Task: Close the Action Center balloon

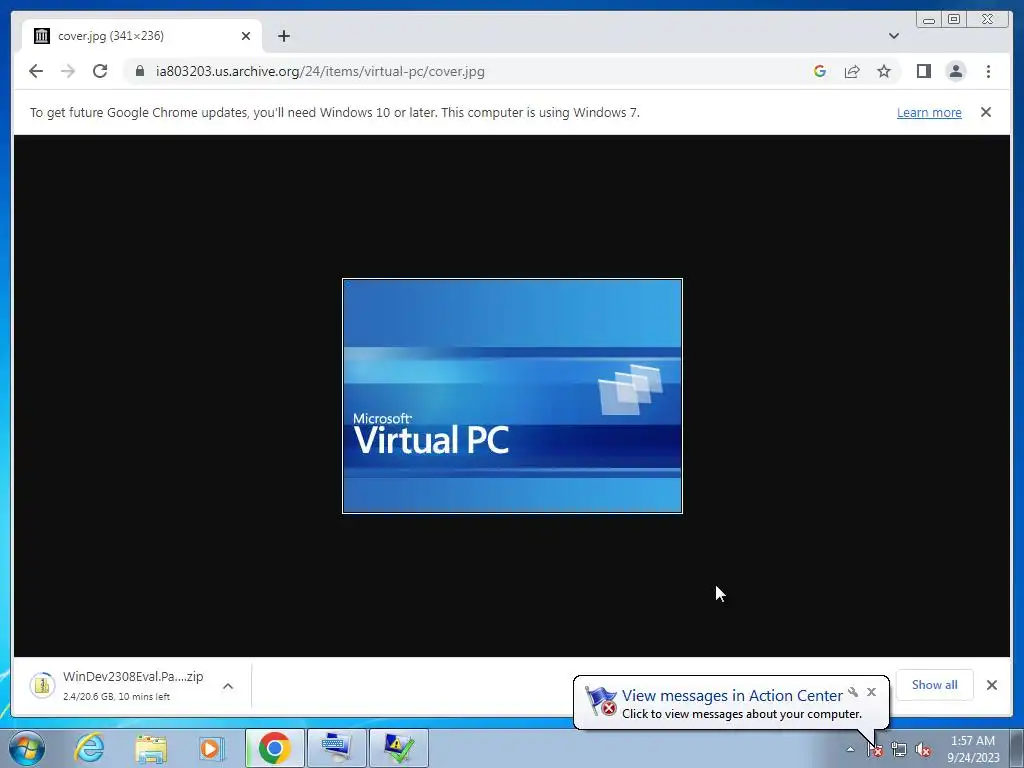Action: point(871,692)
